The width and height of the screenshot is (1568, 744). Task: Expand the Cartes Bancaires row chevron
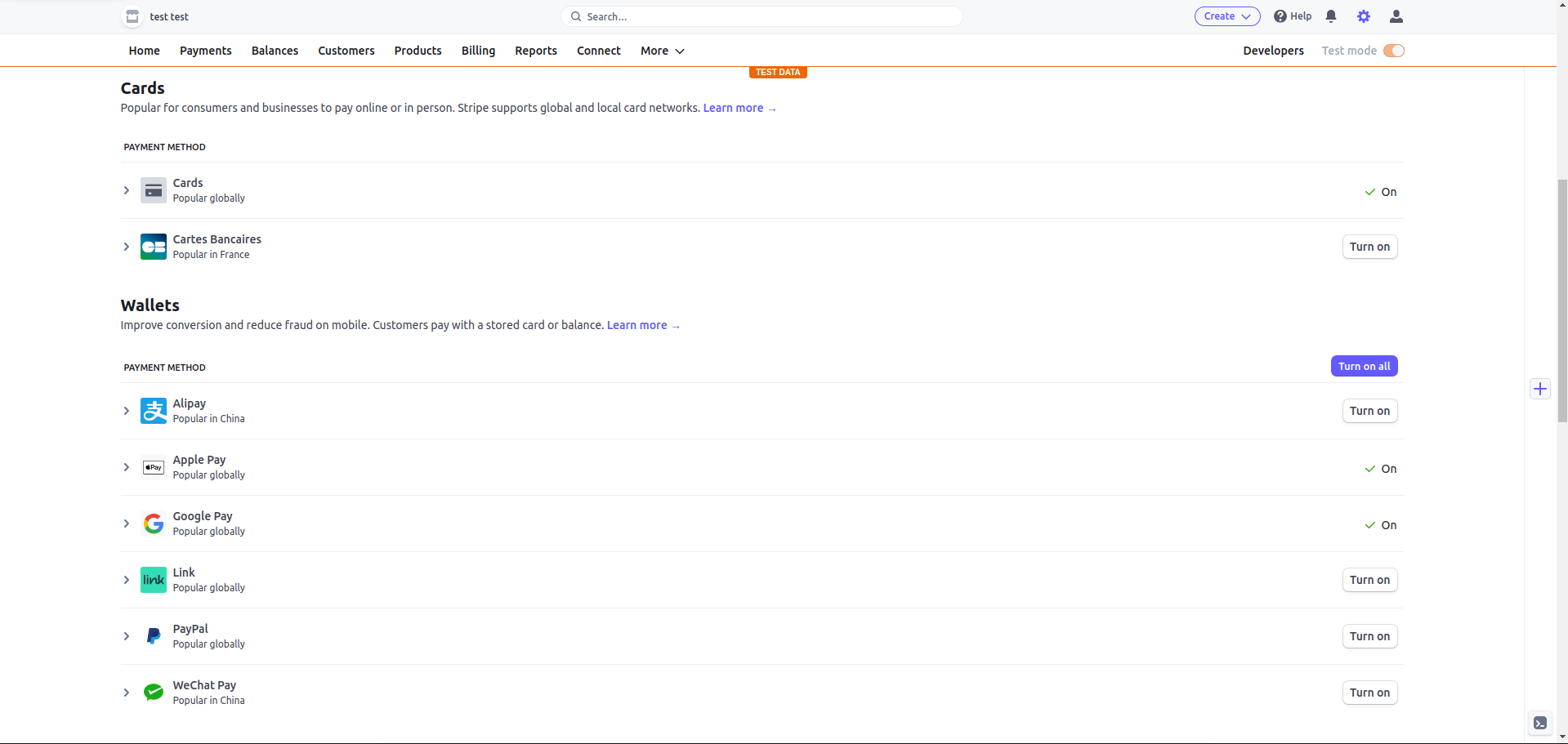127,247
